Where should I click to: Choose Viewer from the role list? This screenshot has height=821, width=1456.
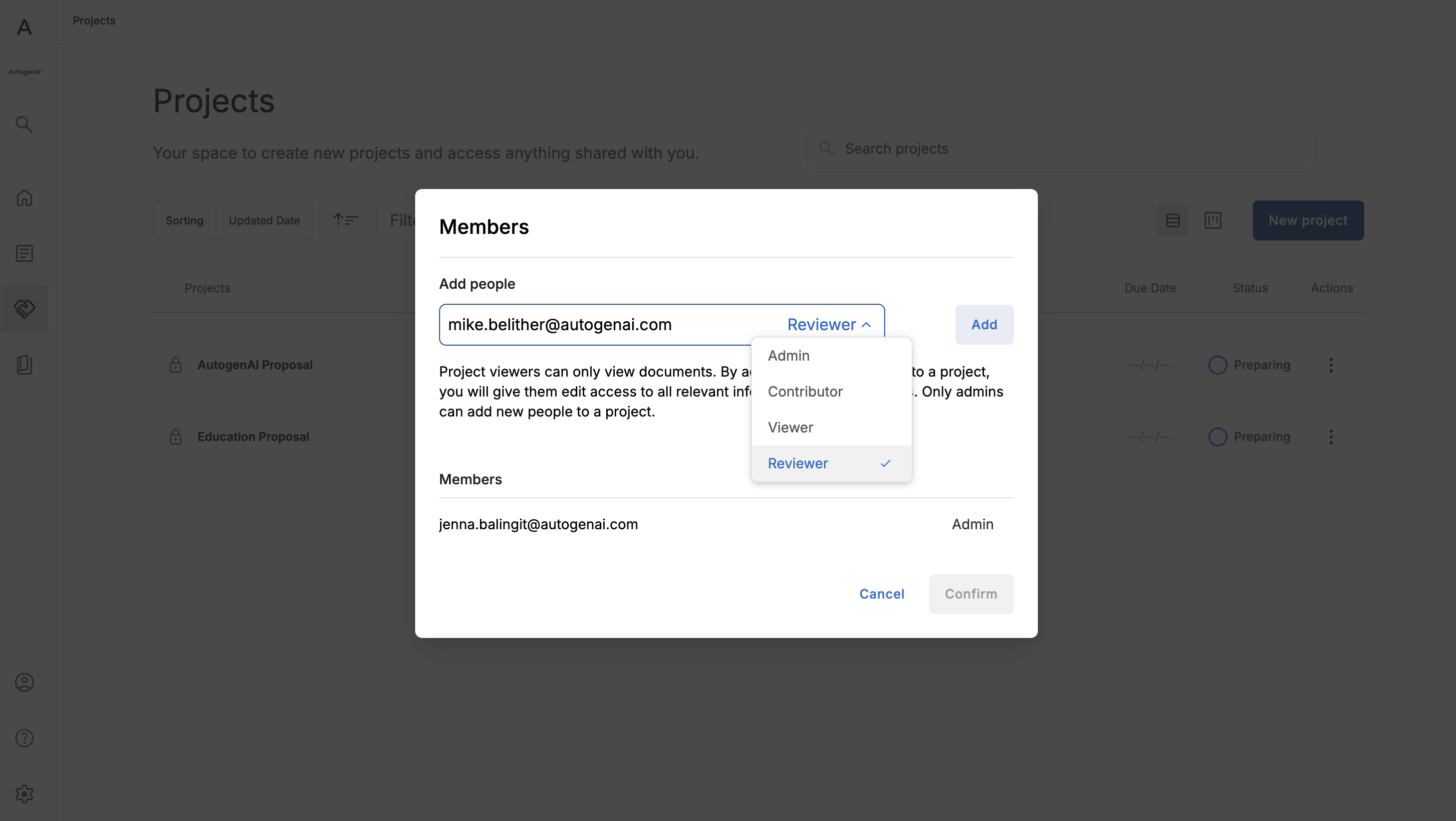pyautogui.click(x=831, y=427)
